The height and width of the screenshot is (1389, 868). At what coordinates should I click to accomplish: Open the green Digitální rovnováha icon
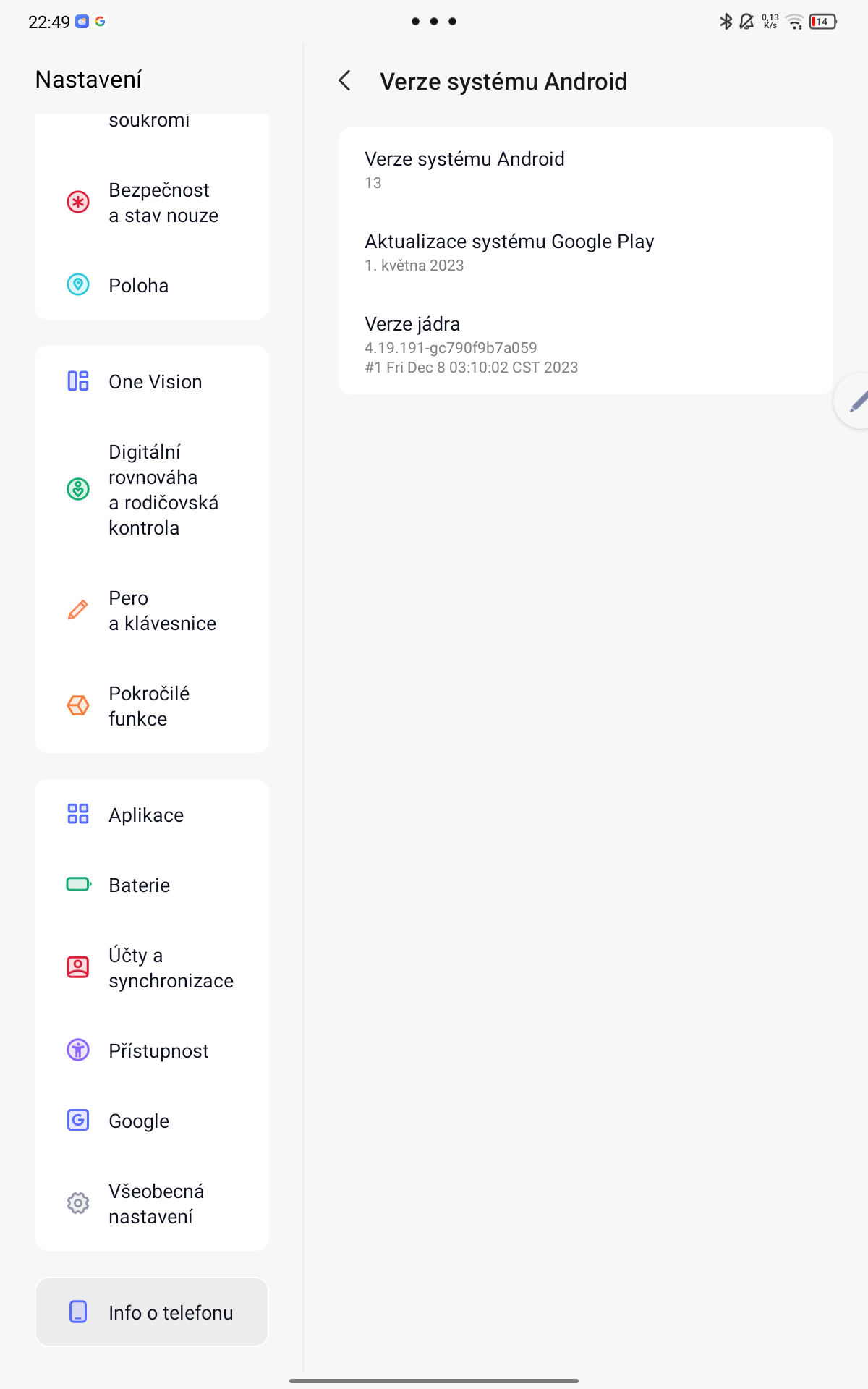point(78,490)
